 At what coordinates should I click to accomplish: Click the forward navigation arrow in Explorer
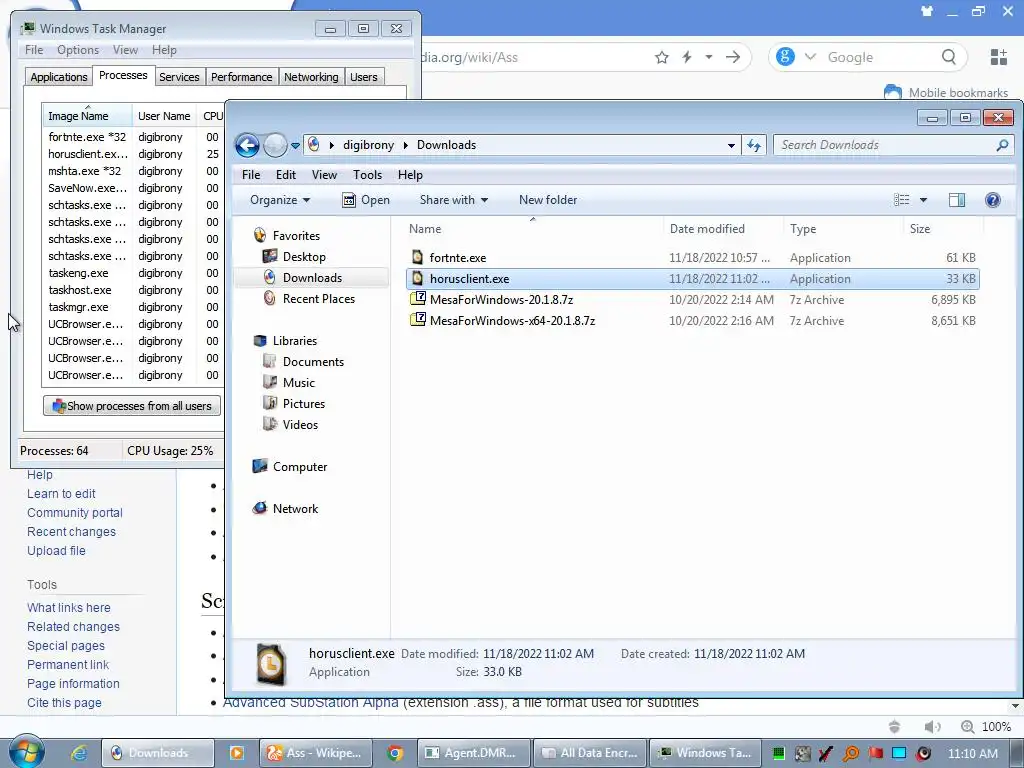click(275, 145)
